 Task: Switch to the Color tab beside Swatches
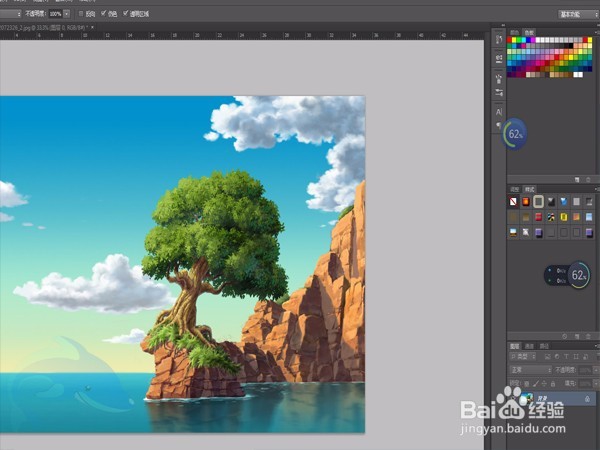coord(515,33)
